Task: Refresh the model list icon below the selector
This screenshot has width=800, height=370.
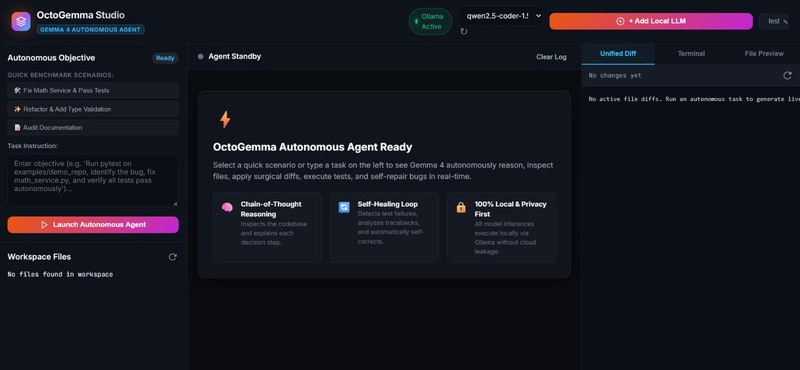Action: [464, 32]
